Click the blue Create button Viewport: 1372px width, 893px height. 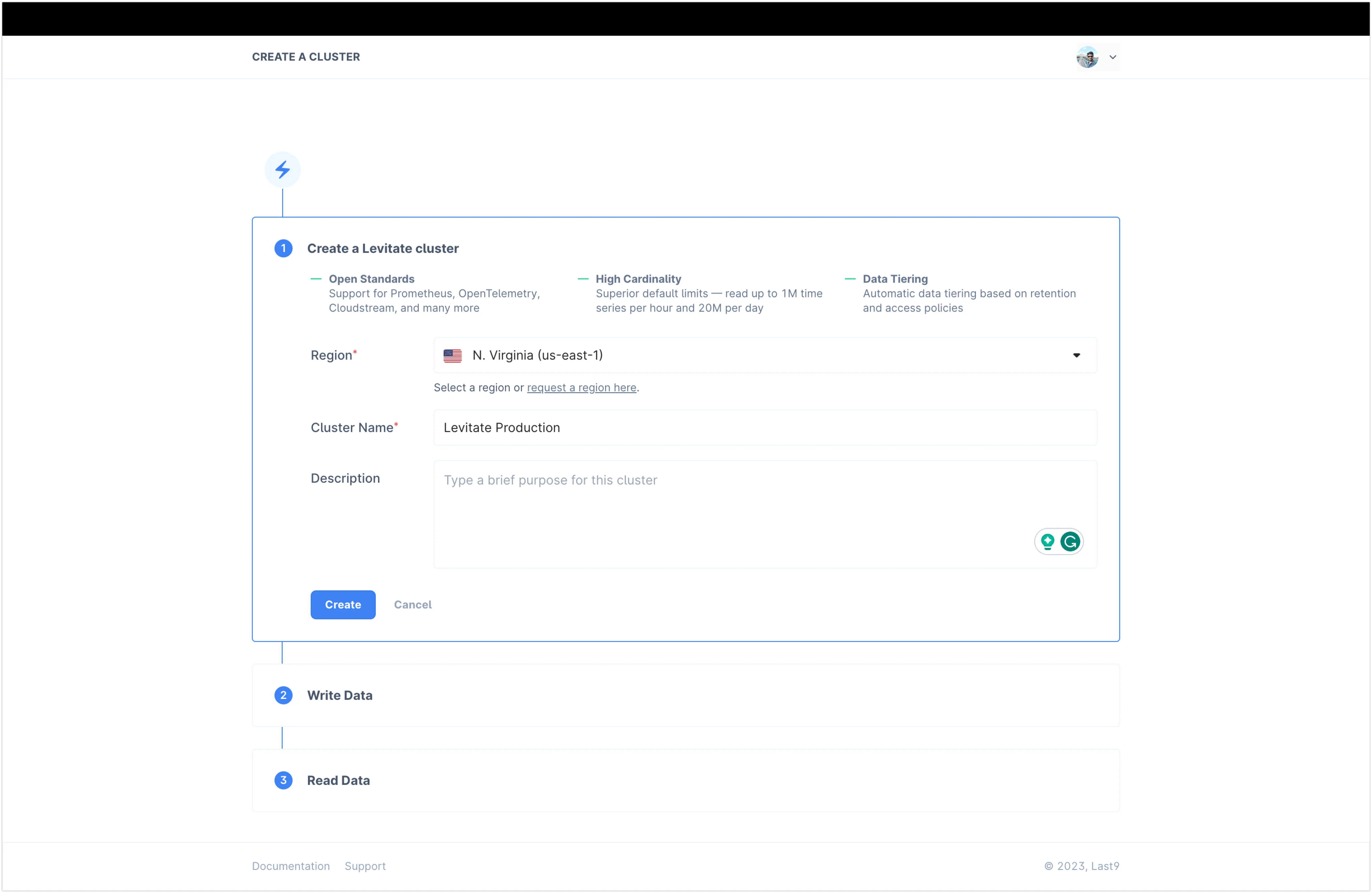(x=343, y=605)
